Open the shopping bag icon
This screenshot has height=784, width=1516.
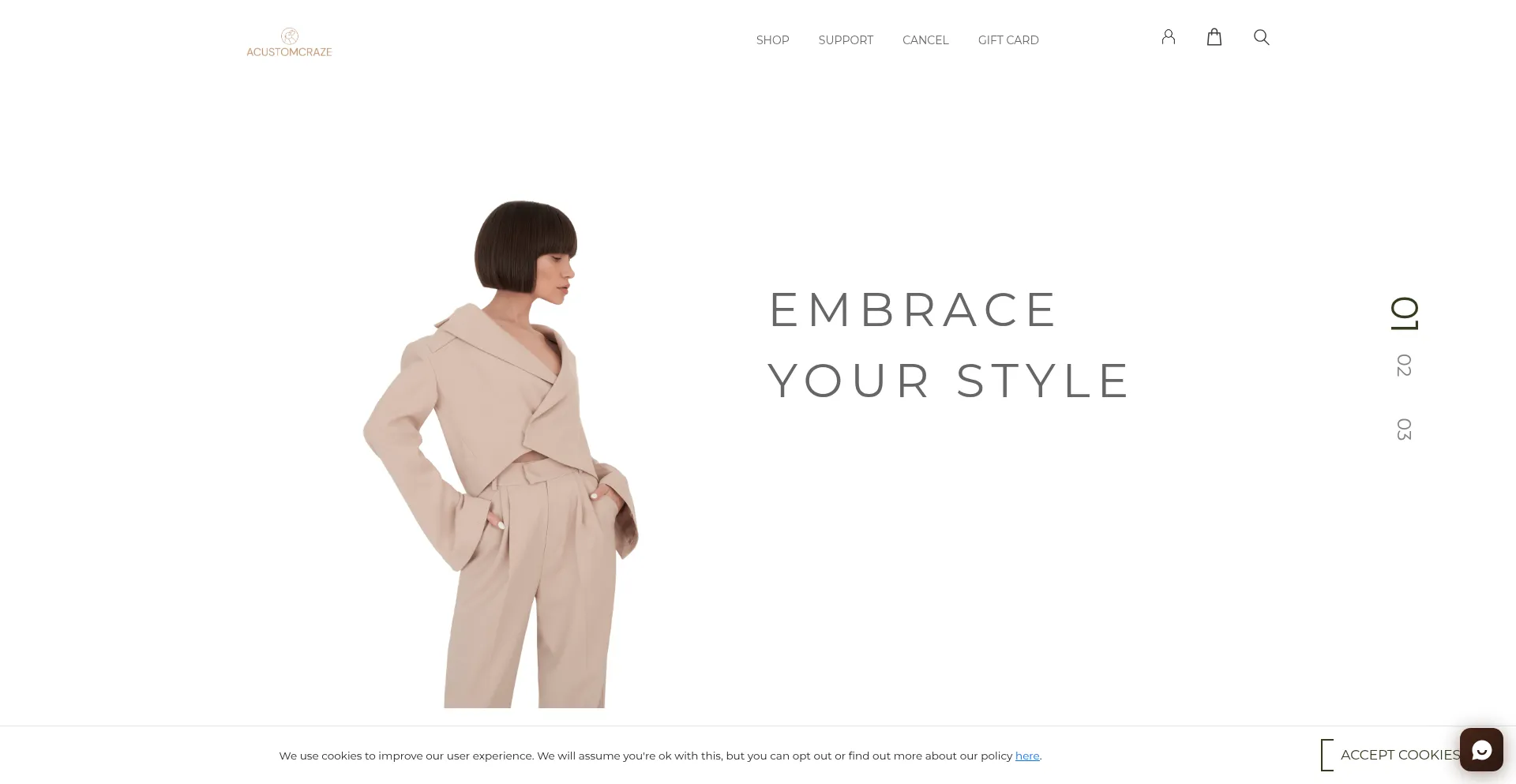pyautogui.click(x=1214, y=37)
